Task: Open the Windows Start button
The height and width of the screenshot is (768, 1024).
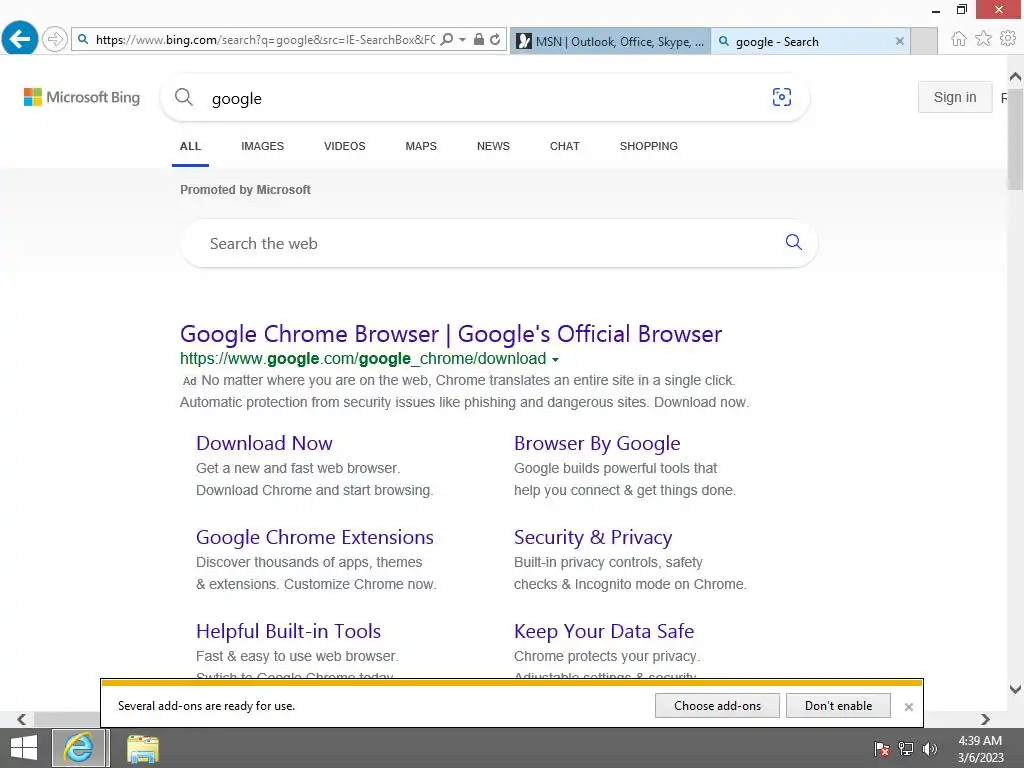Action: 24,748
